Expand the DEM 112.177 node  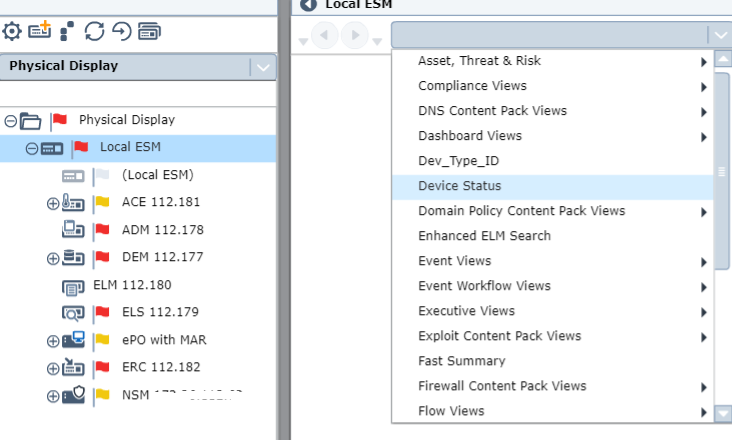point(53,258)
